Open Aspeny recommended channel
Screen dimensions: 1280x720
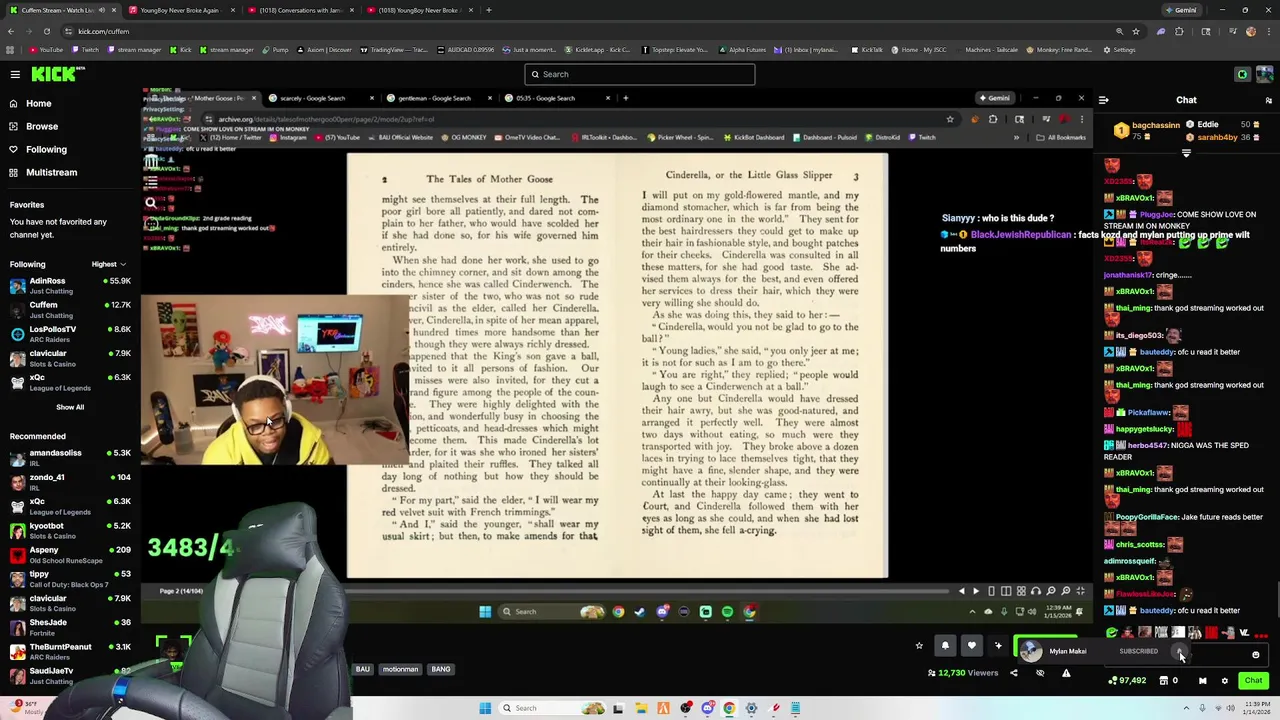[x=70, y=555]
